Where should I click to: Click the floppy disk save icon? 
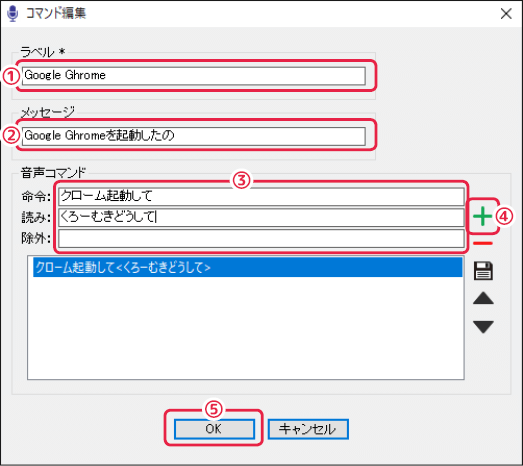point(483,270)
